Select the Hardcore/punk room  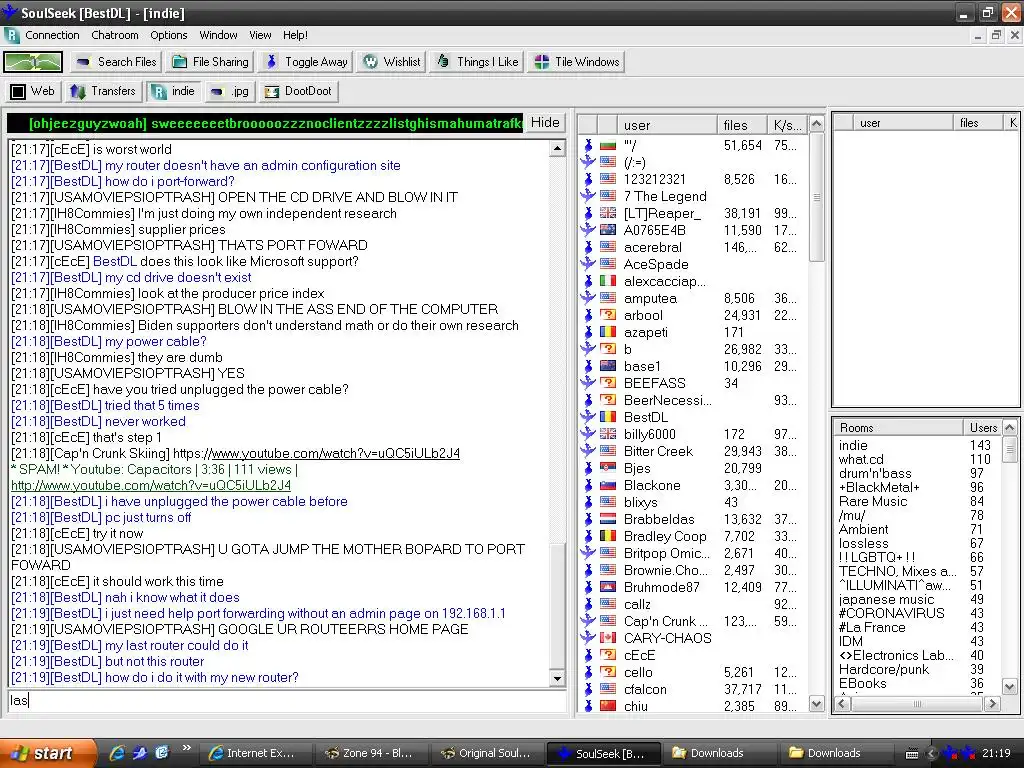click(884, 669)
